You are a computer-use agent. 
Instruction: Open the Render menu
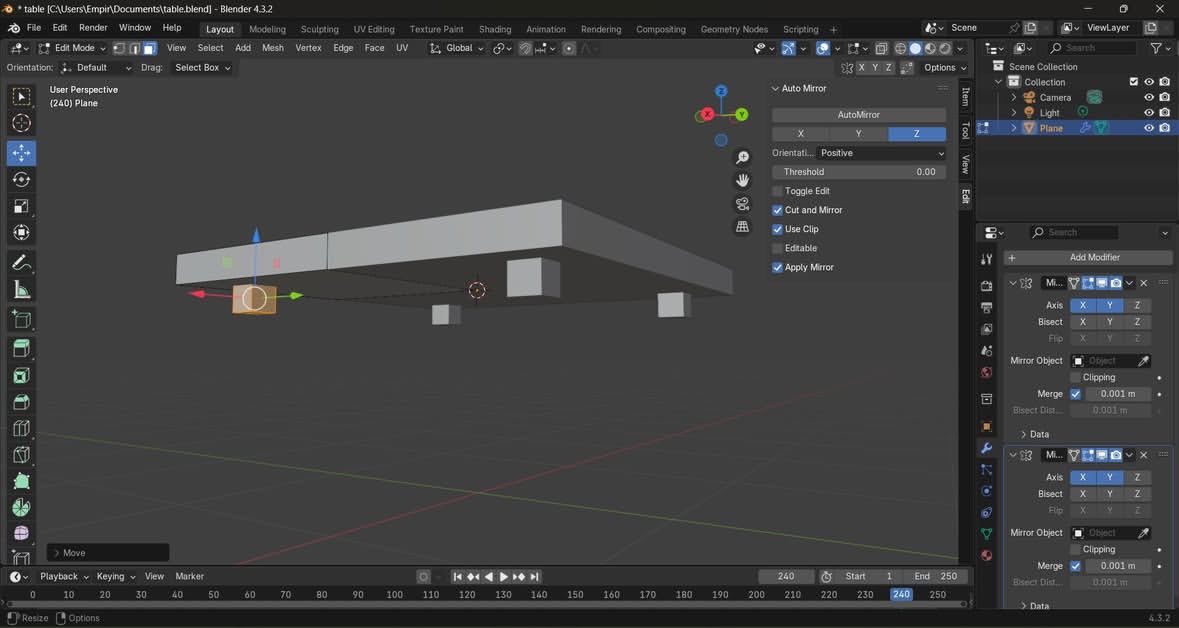(93, 28)
